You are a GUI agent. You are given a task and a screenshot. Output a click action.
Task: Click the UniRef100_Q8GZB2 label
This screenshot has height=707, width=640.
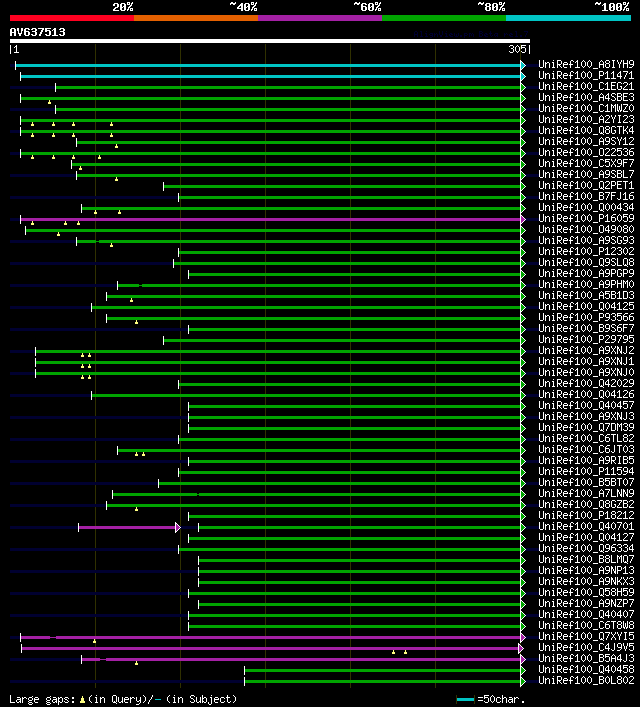coord(586,504)
